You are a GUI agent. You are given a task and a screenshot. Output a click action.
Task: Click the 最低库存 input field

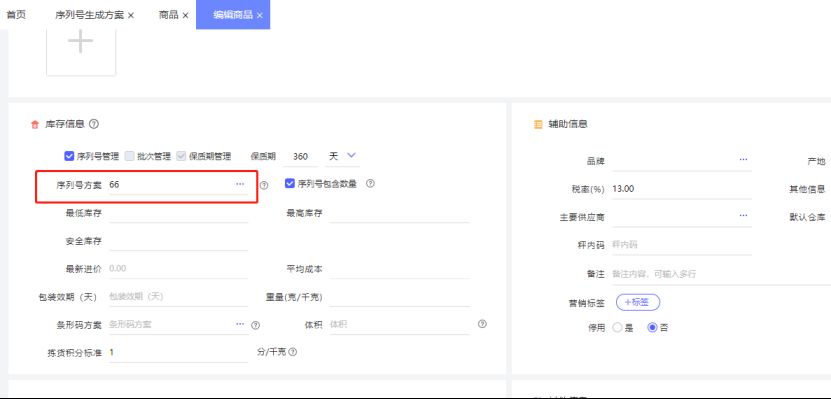click(x=178, y=213)
